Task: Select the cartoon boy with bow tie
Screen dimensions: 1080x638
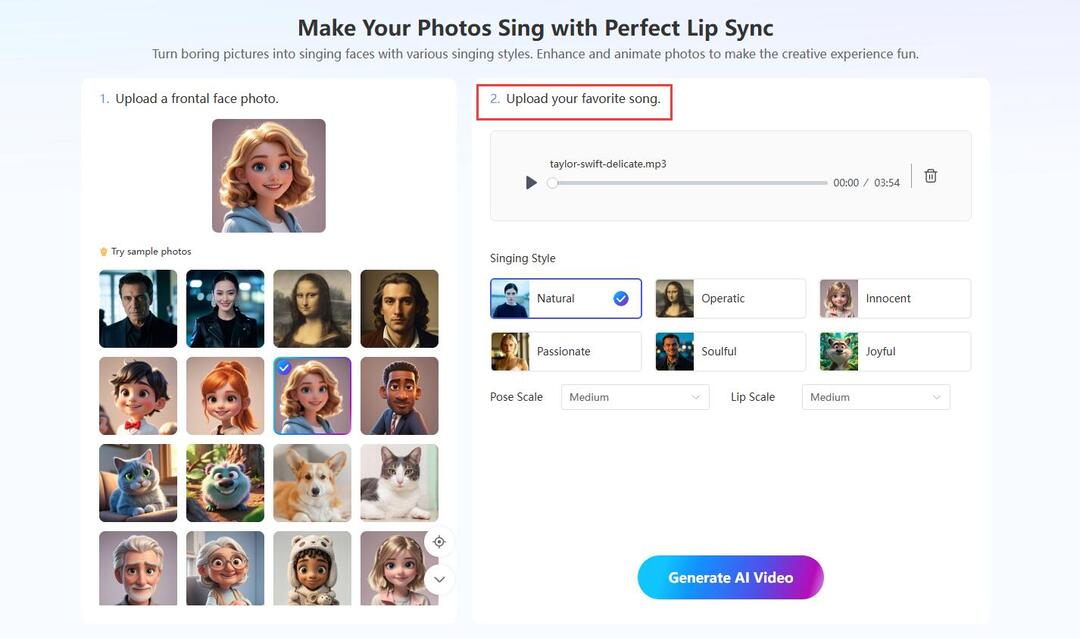Action: (138, 396)
